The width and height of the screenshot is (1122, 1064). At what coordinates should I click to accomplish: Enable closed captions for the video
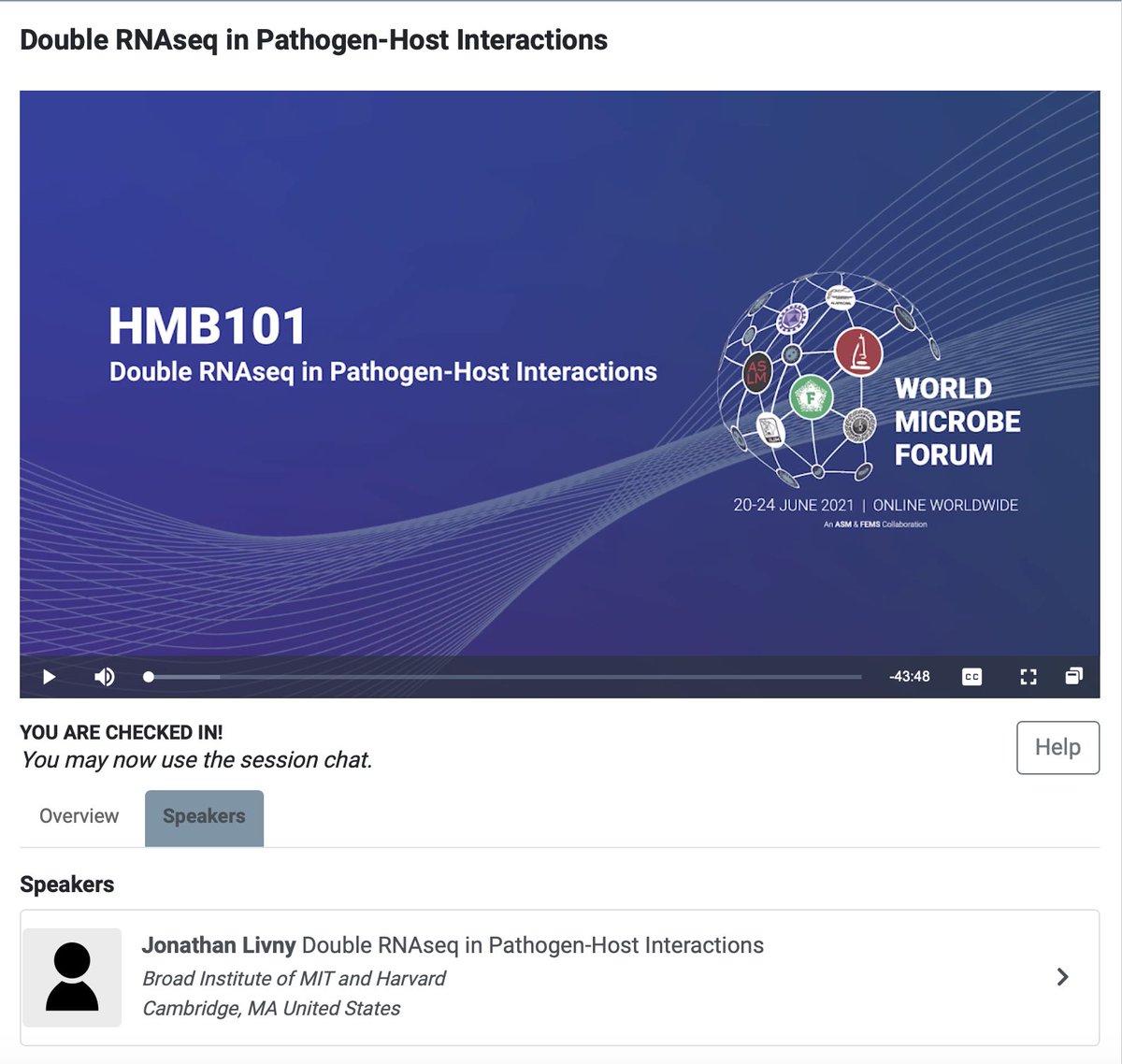[x=971, y=676]
